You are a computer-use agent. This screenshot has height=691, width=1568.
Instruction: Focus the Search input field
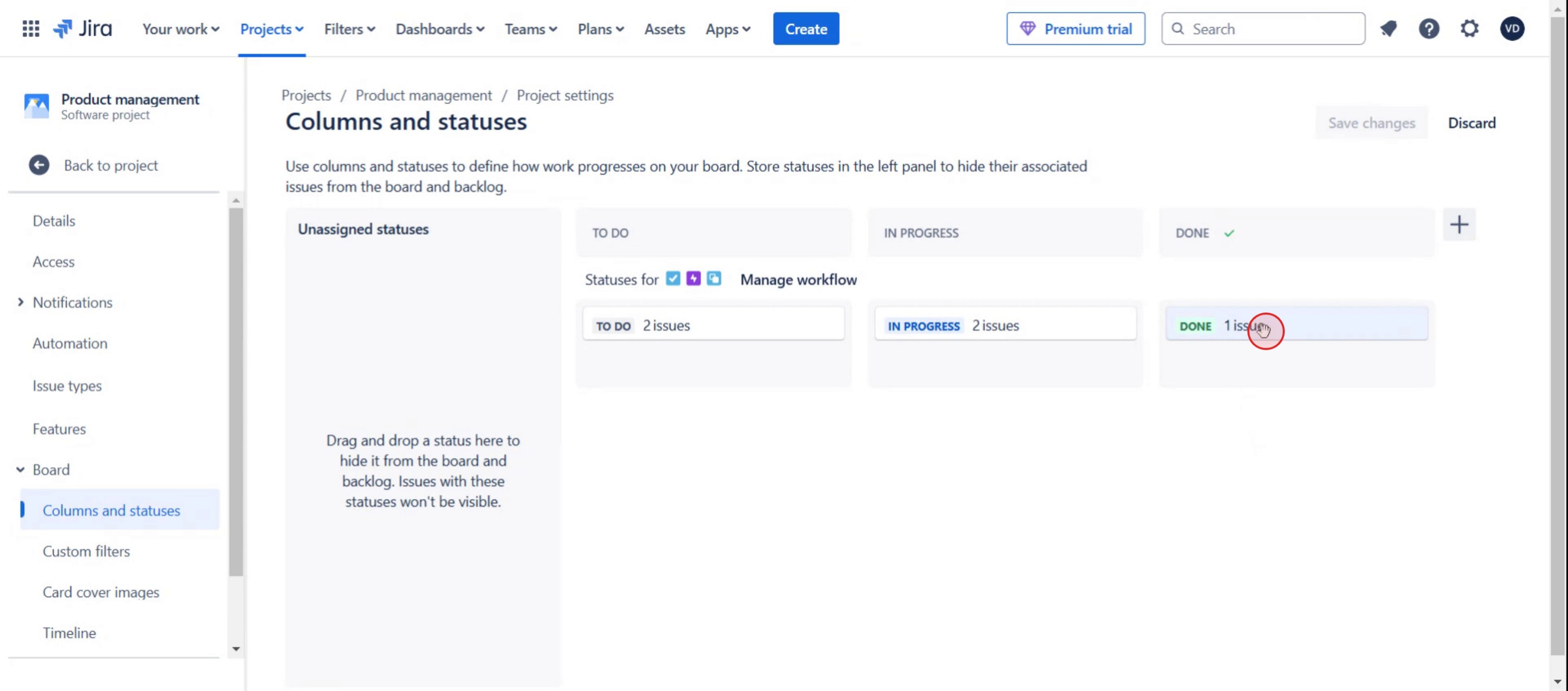[1272, 29]
